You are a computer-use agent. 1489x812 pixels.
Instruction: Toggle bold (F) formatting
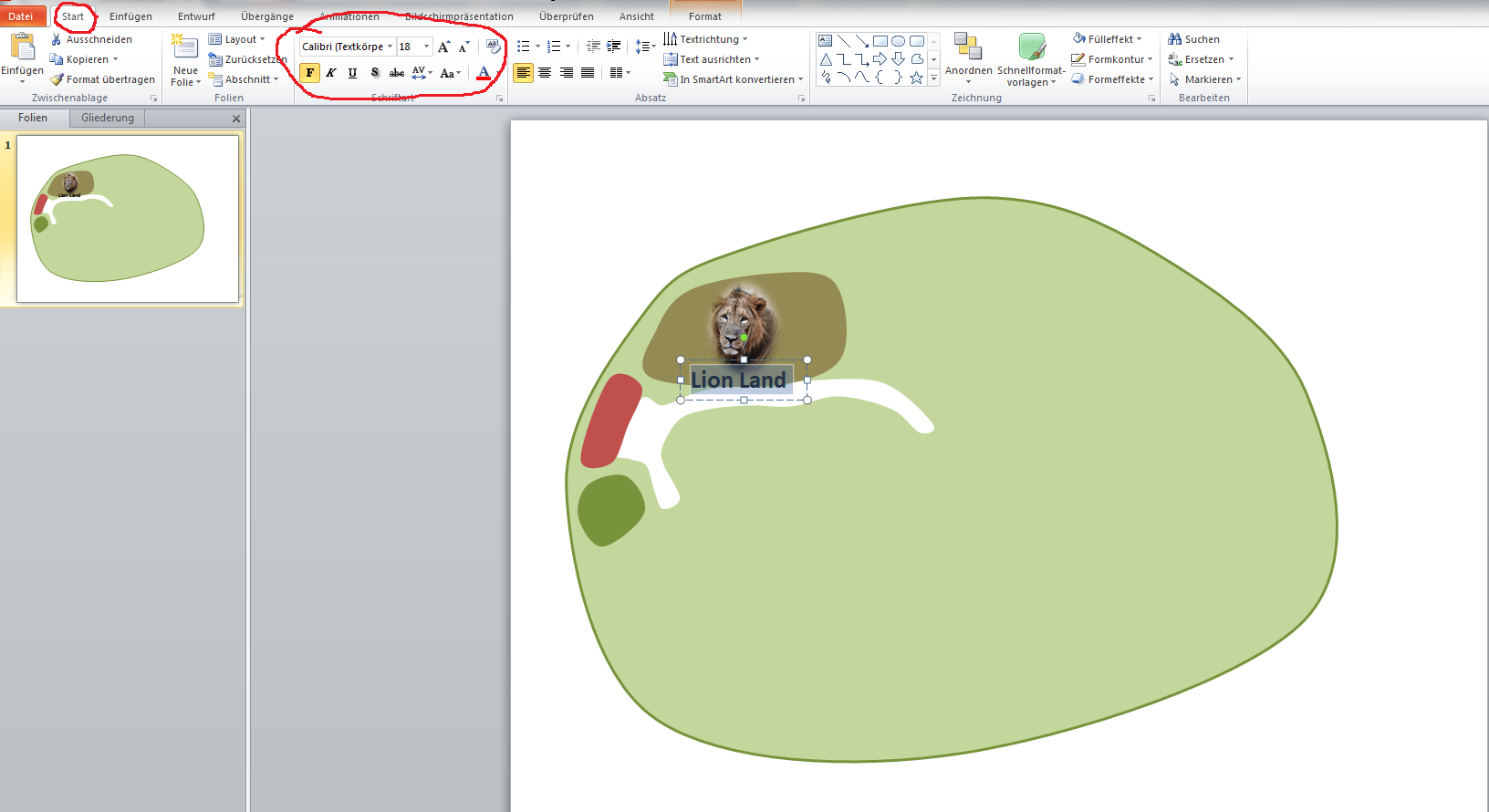[310, 73]
